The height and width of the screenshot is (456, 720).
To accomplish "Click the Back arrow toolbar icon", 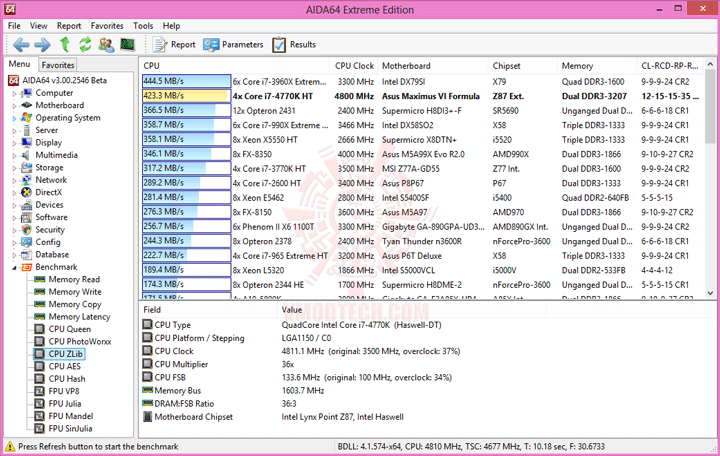I will pyautogui.click(x=21, y=45).
